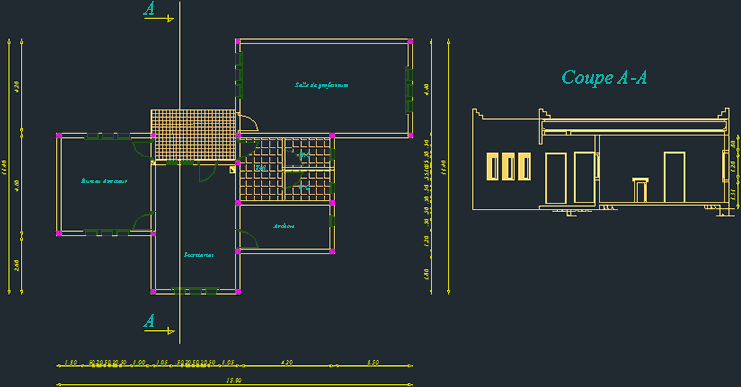This screenshot has width=741, height=387.
Task: Click the three yellow windows in section view
Action: pos(508,166)
